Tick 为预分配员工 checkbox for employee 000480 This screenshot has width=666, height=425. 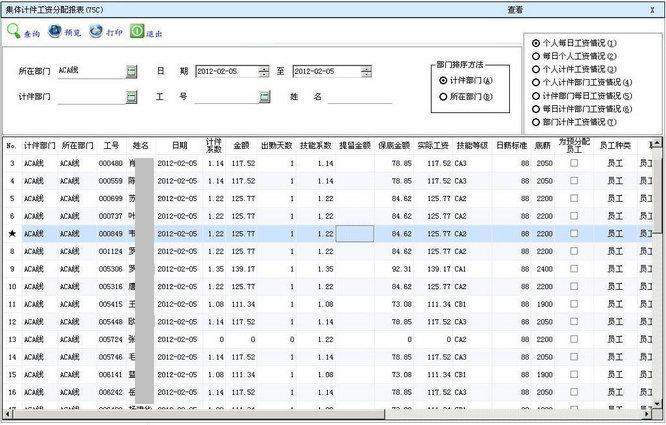coord(573,164)
